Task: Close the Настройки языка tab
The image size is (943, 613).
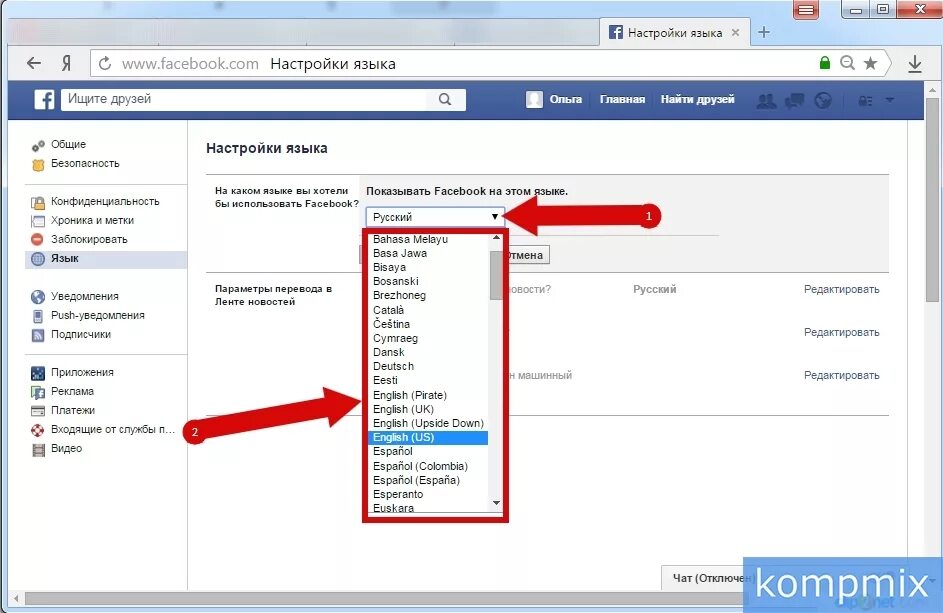Action: (x=736, y=32)
